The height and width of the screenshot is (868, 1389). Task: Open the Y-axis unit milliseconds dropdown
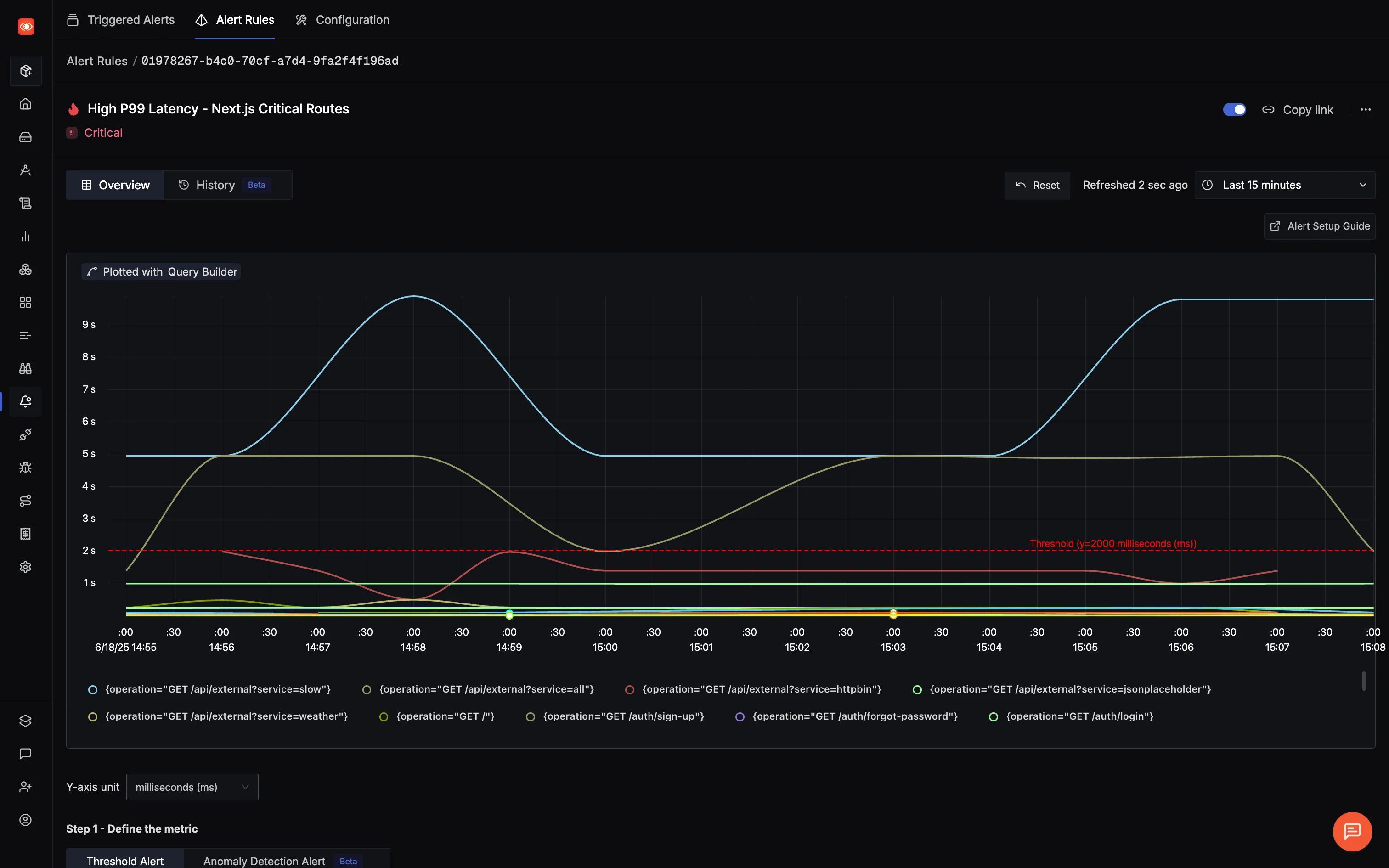point(192,787)
